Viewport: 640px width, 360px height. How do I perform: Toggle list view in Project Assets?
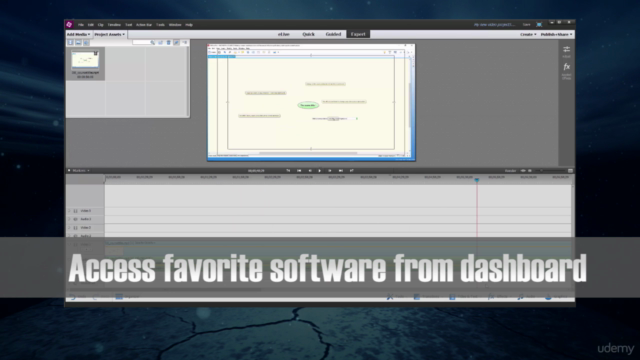point(176,42)
